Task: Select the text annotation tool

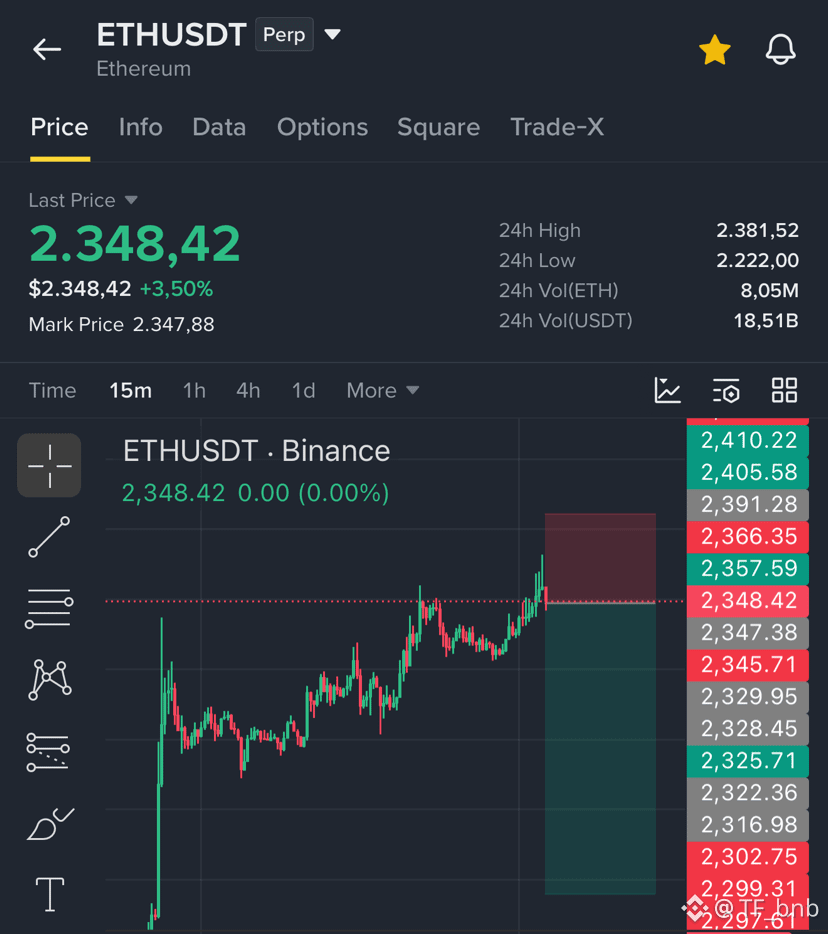Action: coord(50,895)
